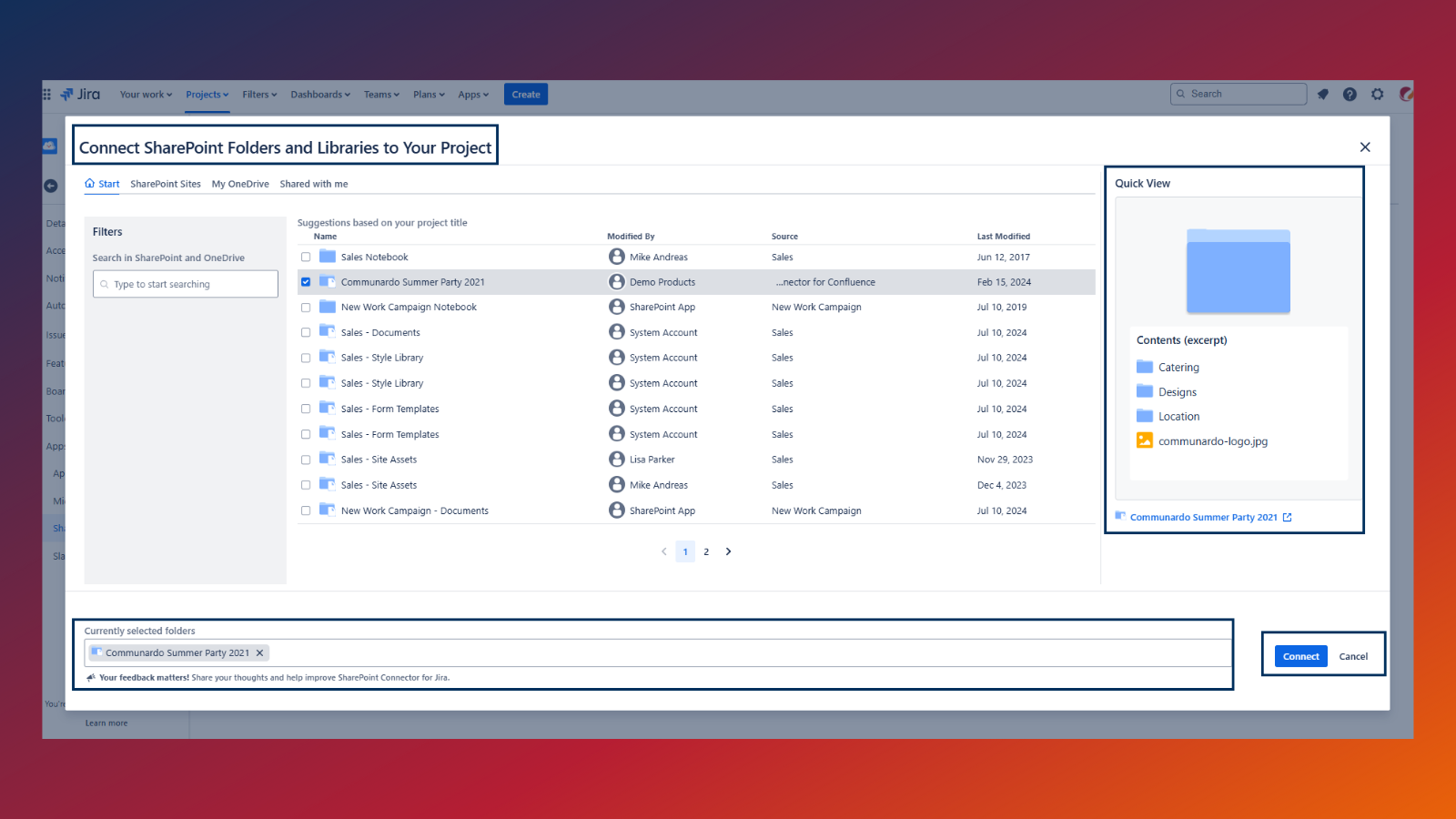1456x819 pixels.
Task: Click the feedback megaphone icon
Action: pyautogui.click(x=90, y=677)
